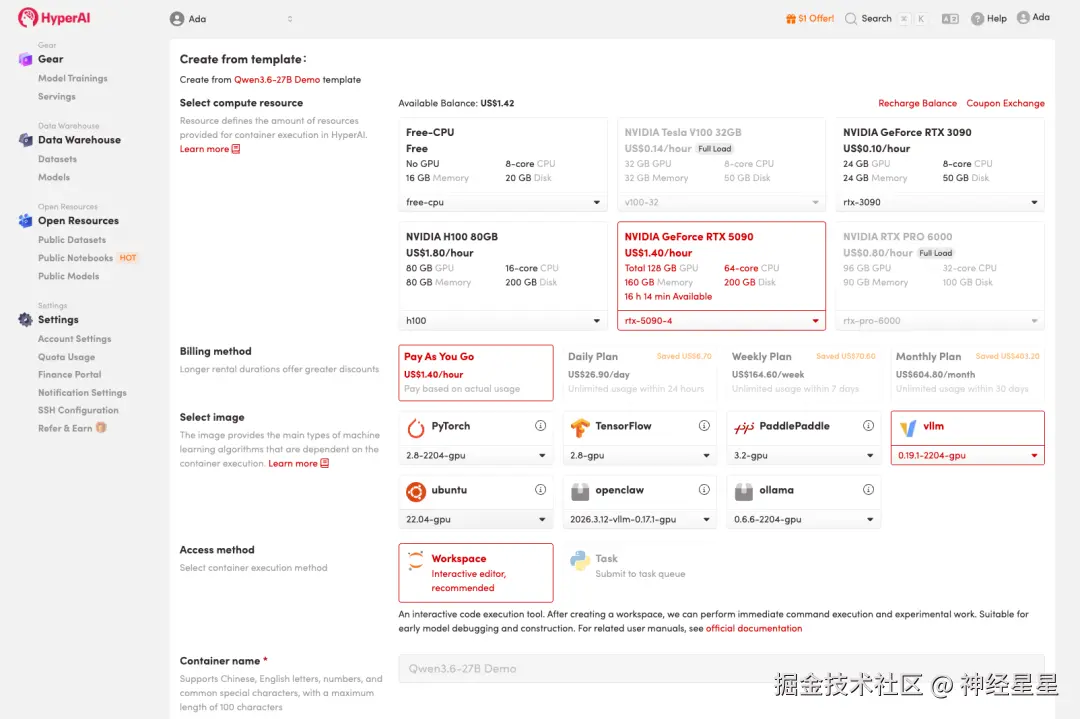1080x719 pixels.
Task: Click the Settings cog icon in sidebar
Action: click(25, 320)
